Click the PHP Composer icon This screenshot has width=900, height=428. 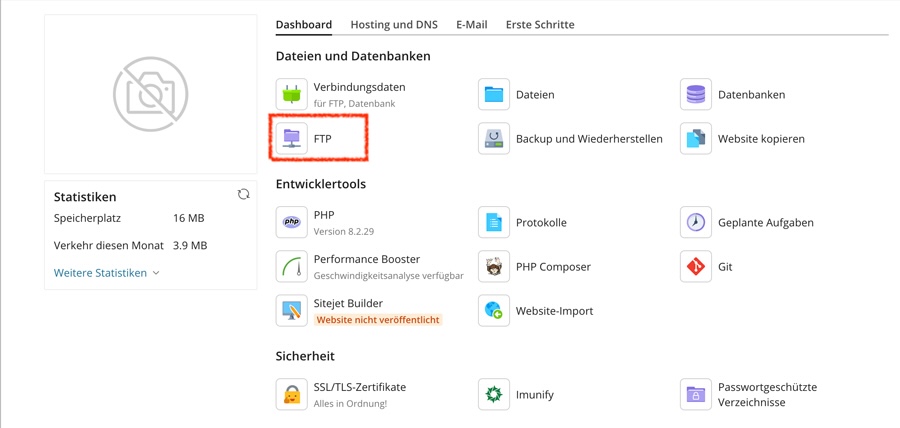(x=494, y=266)
